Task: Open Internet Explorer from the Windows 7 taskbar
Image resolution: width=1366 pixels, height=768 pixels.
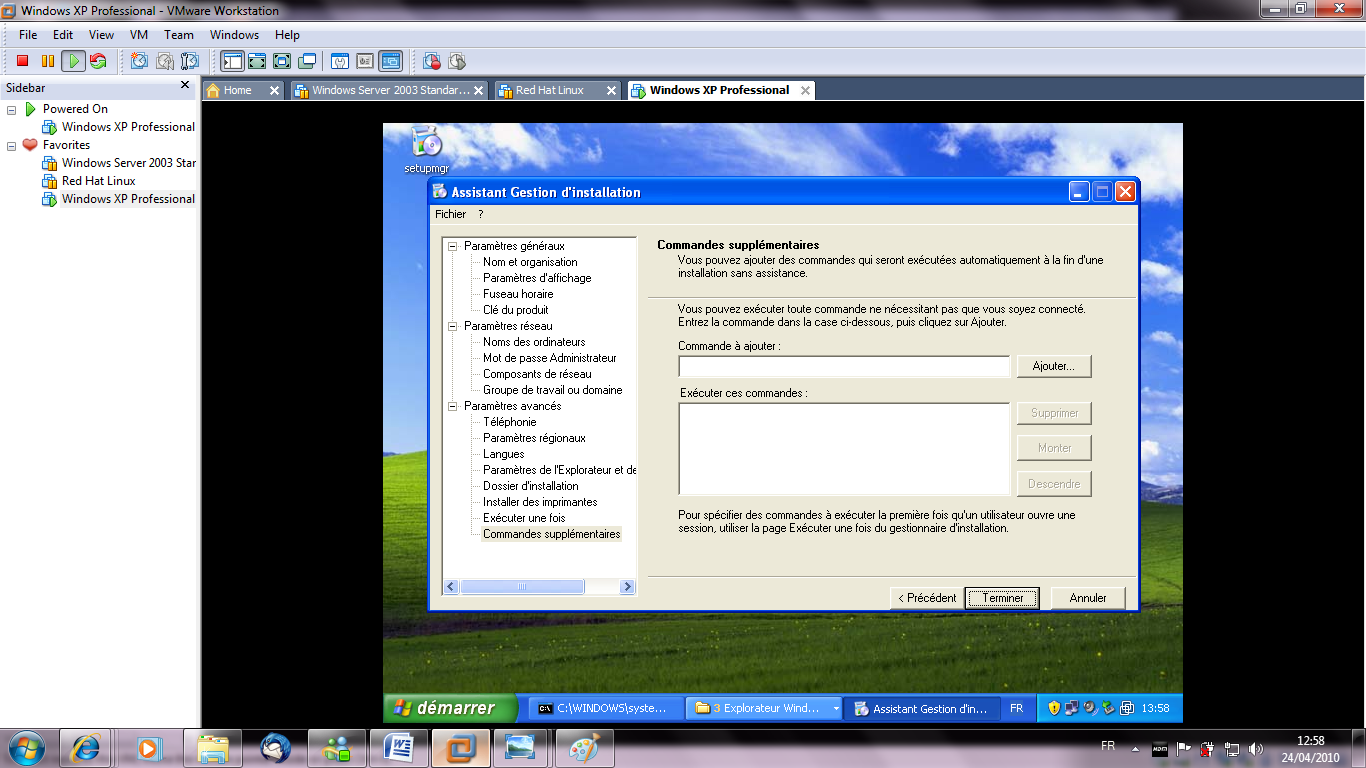Action: pos(85,748)
